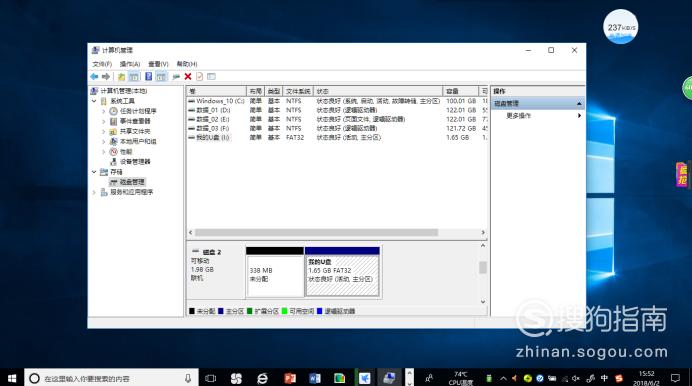Open the 帮助(H) menu
Viewport: 692px width, 386px height.
pos(187,64)
